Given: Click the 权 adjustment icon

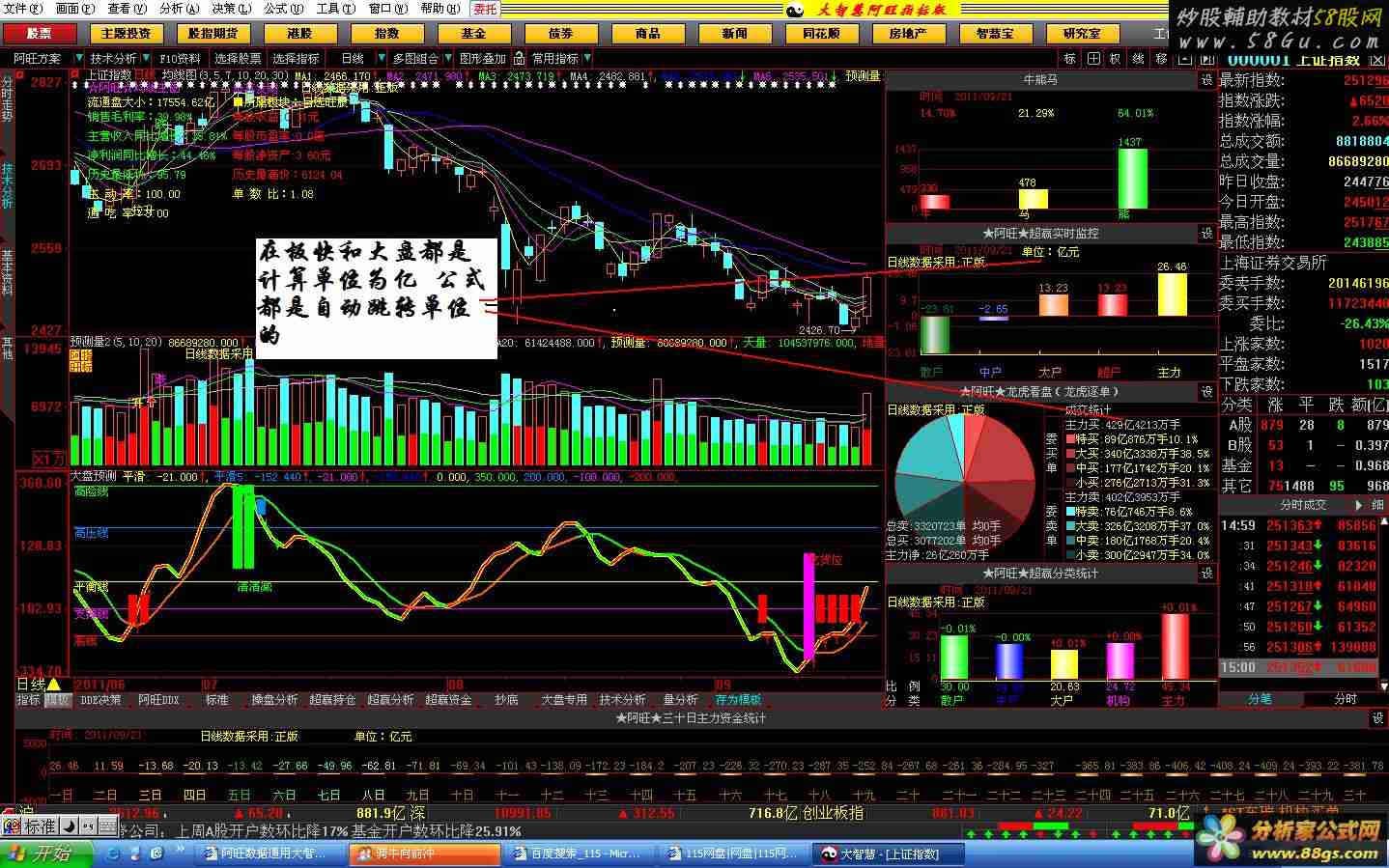Looking at the screenshot, I should tap(1116, 59).
